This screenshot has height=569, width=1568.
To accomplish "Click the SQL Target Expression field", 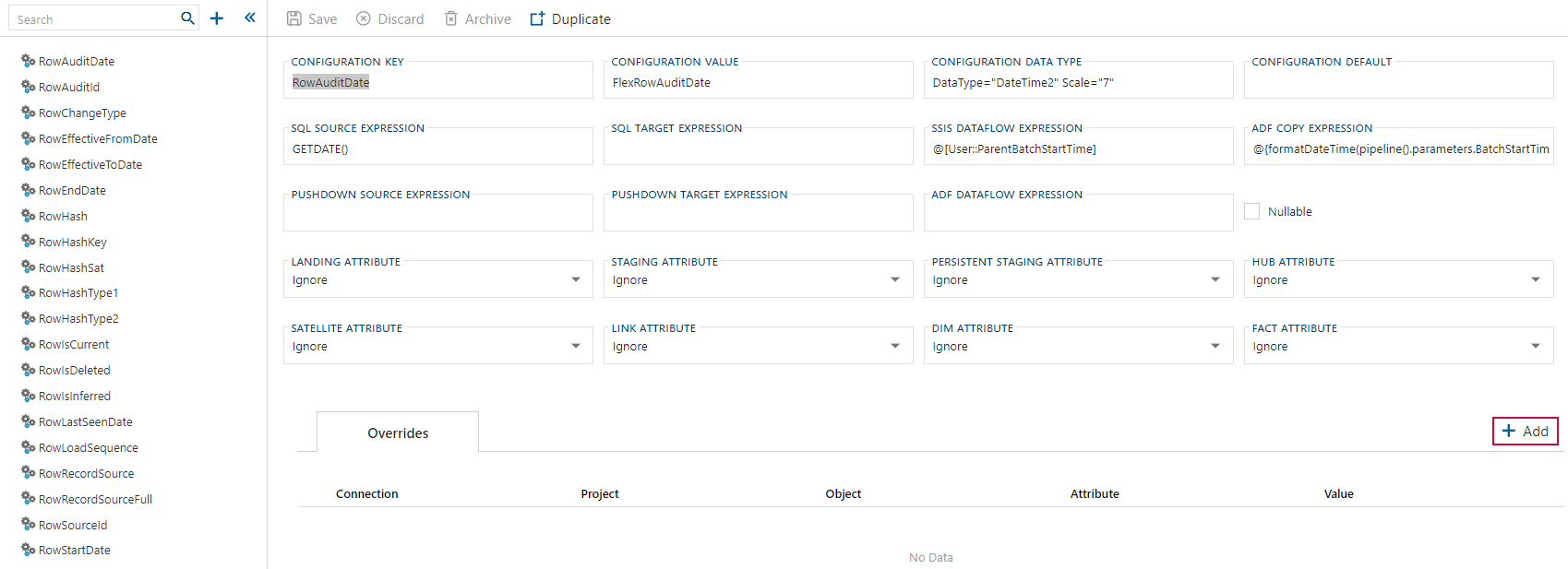I will pos(758,148).
